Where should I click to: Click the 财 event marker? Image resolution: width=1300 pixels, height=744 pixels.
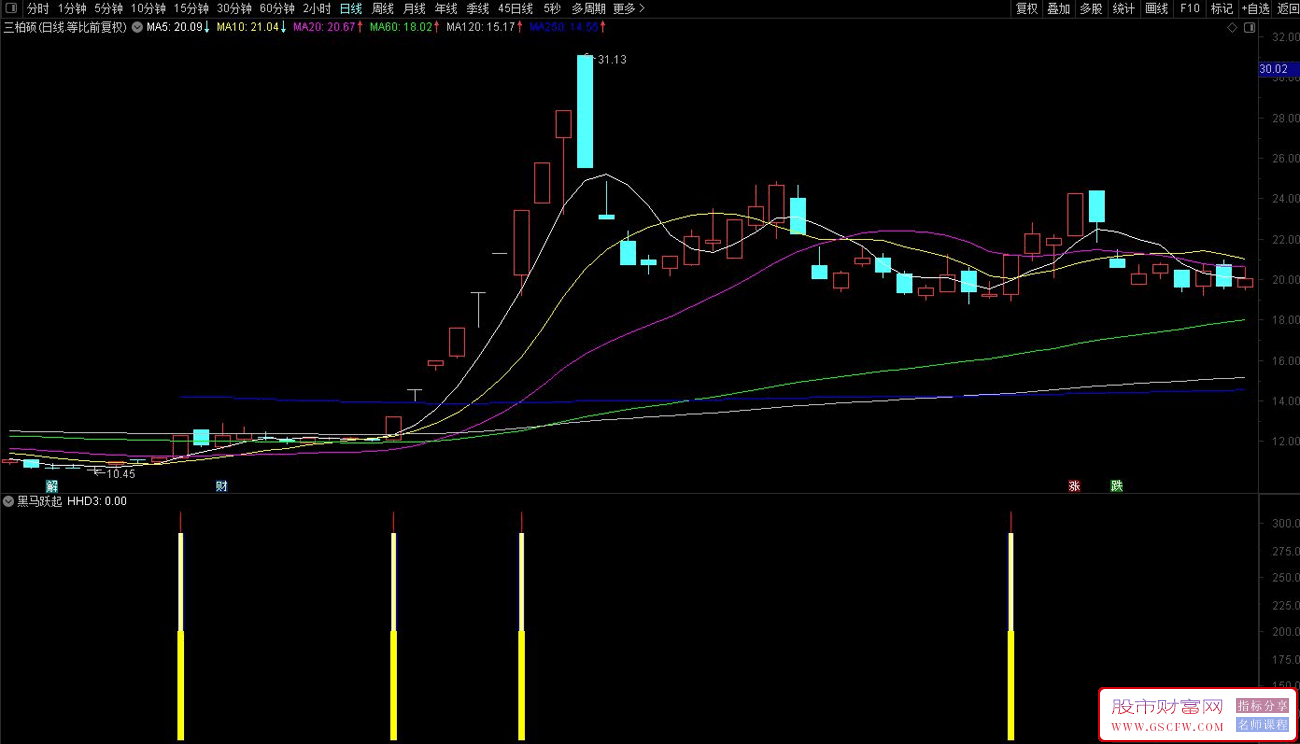[x=222, y=486]
